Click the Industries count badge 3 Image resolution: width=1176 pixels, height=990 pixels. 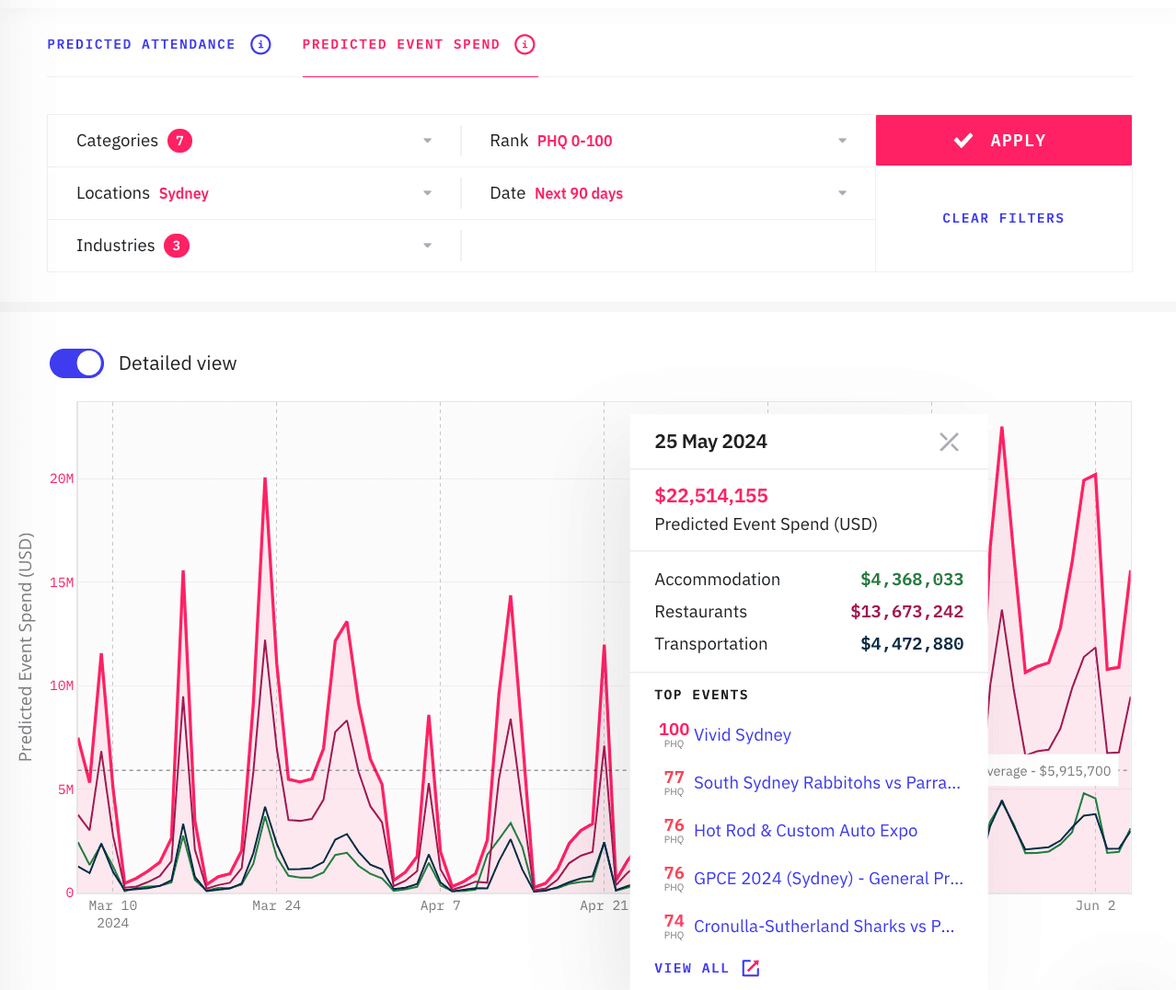tap(177, 246)
